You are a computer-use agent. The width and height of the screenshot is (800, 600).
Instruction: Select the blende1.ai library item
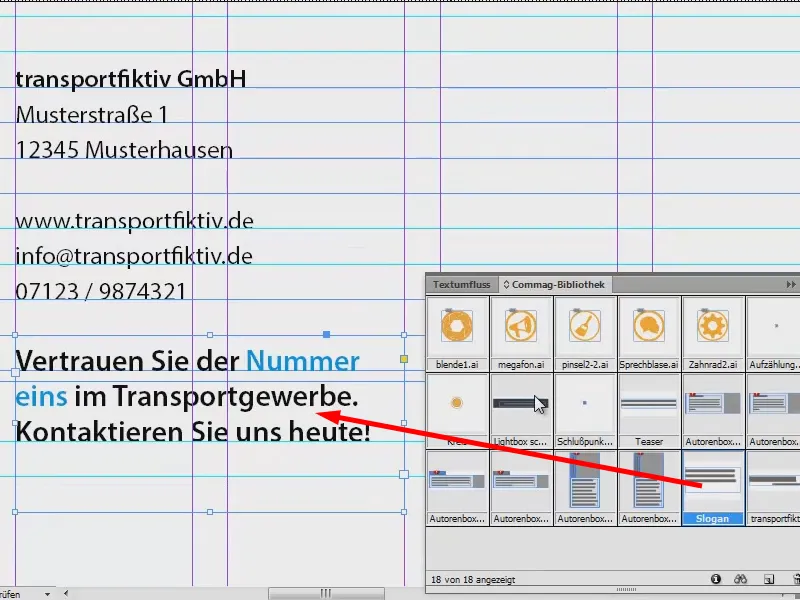coord(457,334)
